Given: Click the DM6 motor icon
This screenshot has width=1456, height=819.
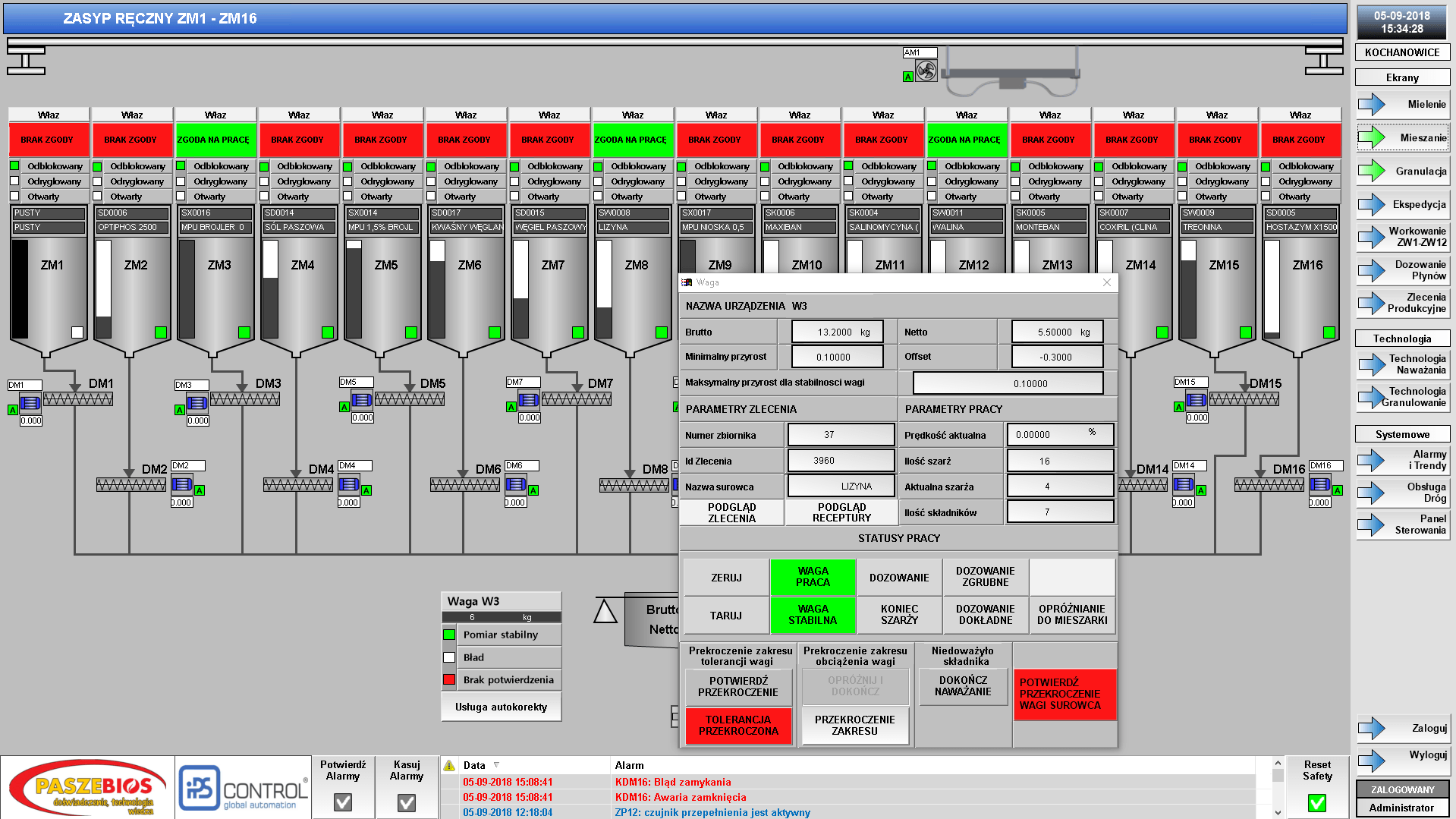Looking at the screenshot, I should pyautogui.click(x=516, y=484).
